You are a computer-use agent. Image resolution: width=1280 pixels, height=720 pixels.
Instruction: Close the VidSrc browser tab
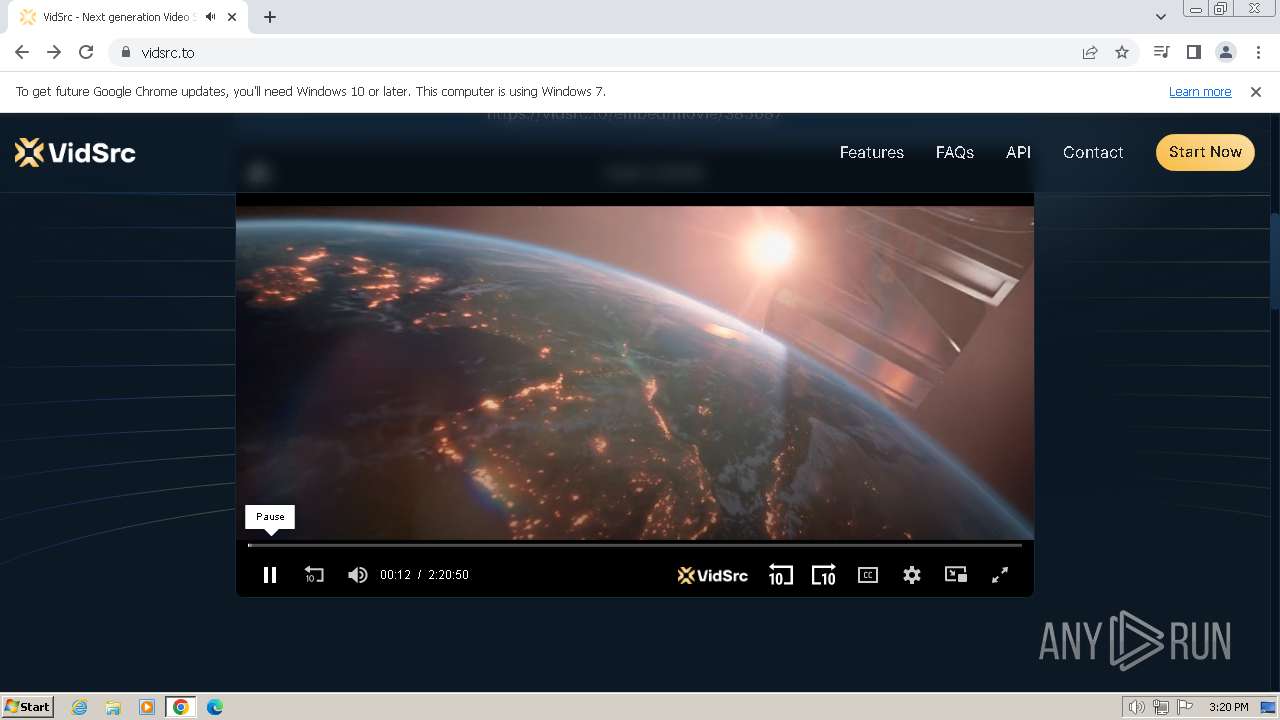[233, 17]
